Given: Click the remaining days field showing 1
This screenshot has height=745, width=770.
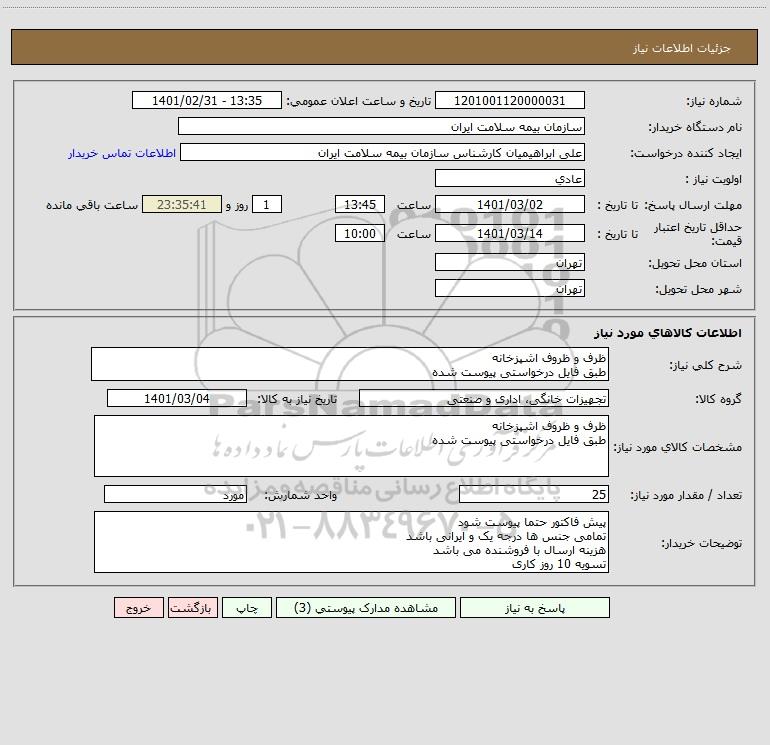Looking at the screenshot, I should 267,205.
